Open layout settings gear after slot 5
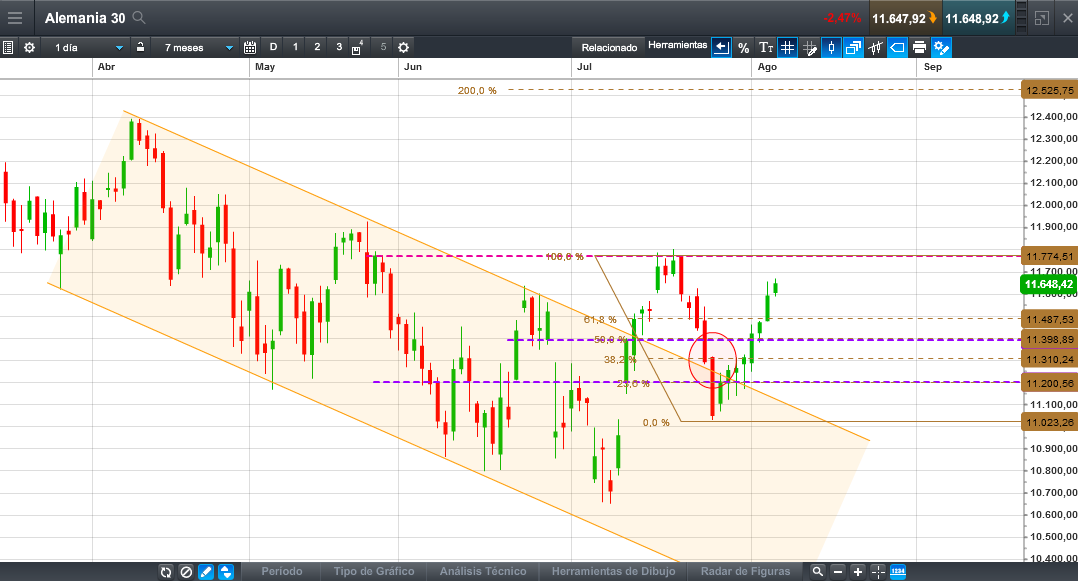 point(404,47)
